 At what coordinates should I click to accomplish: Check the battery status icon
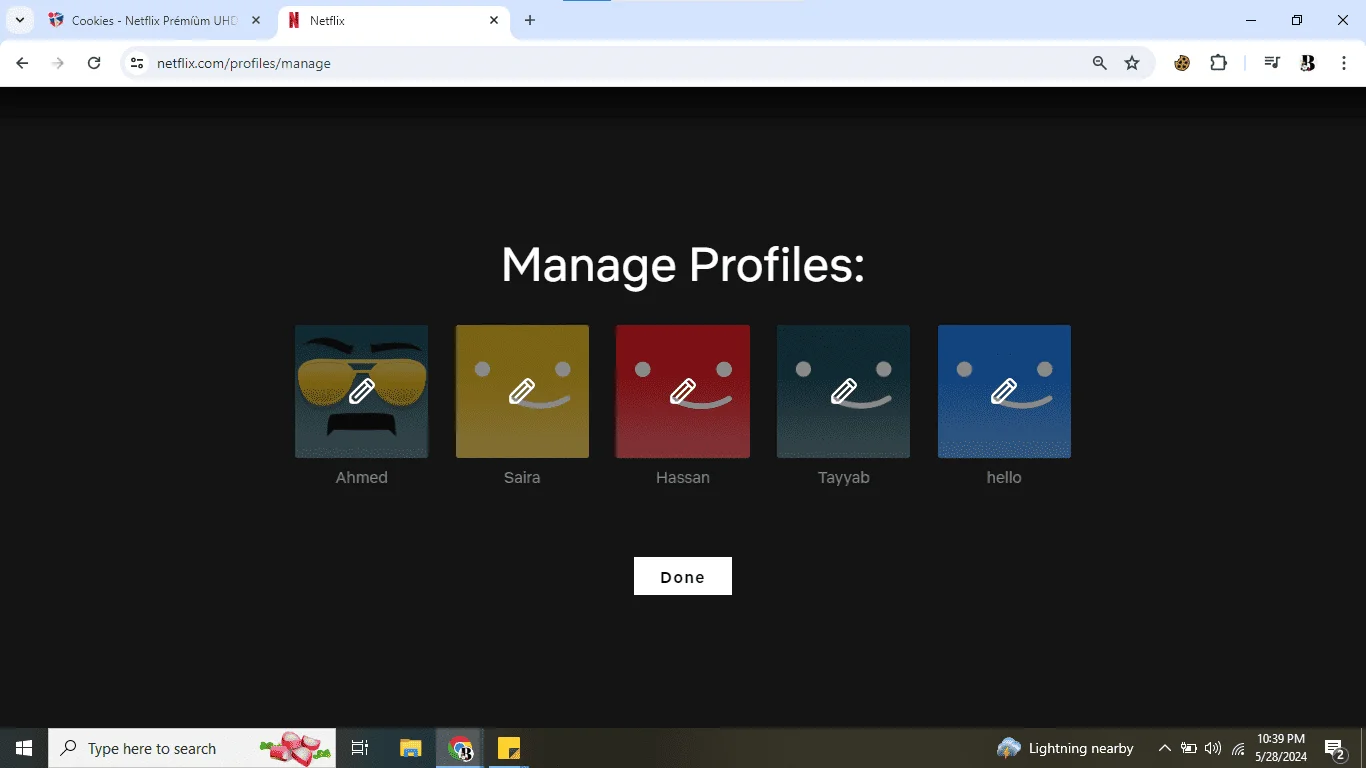[1189, 748]
